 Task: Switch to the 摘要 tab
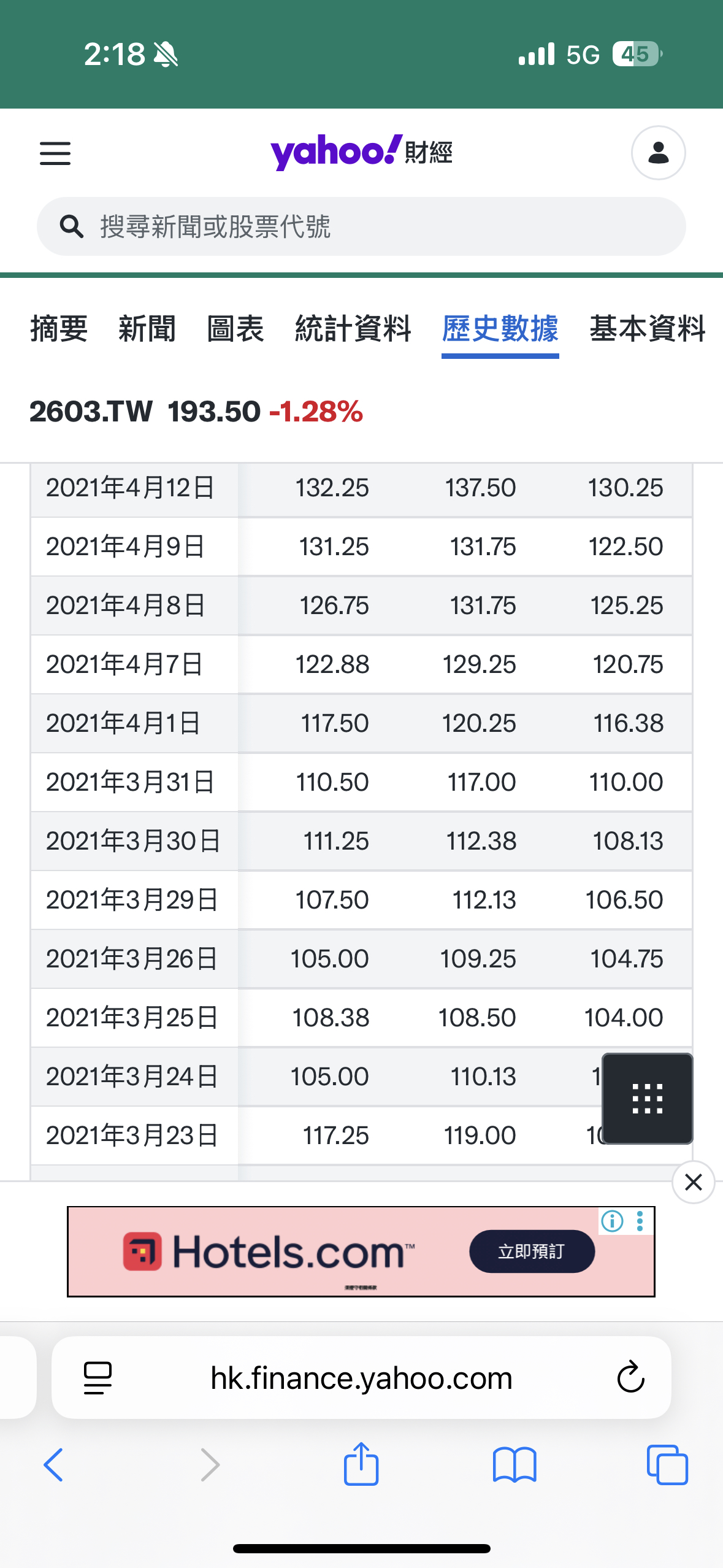(59, 329)
